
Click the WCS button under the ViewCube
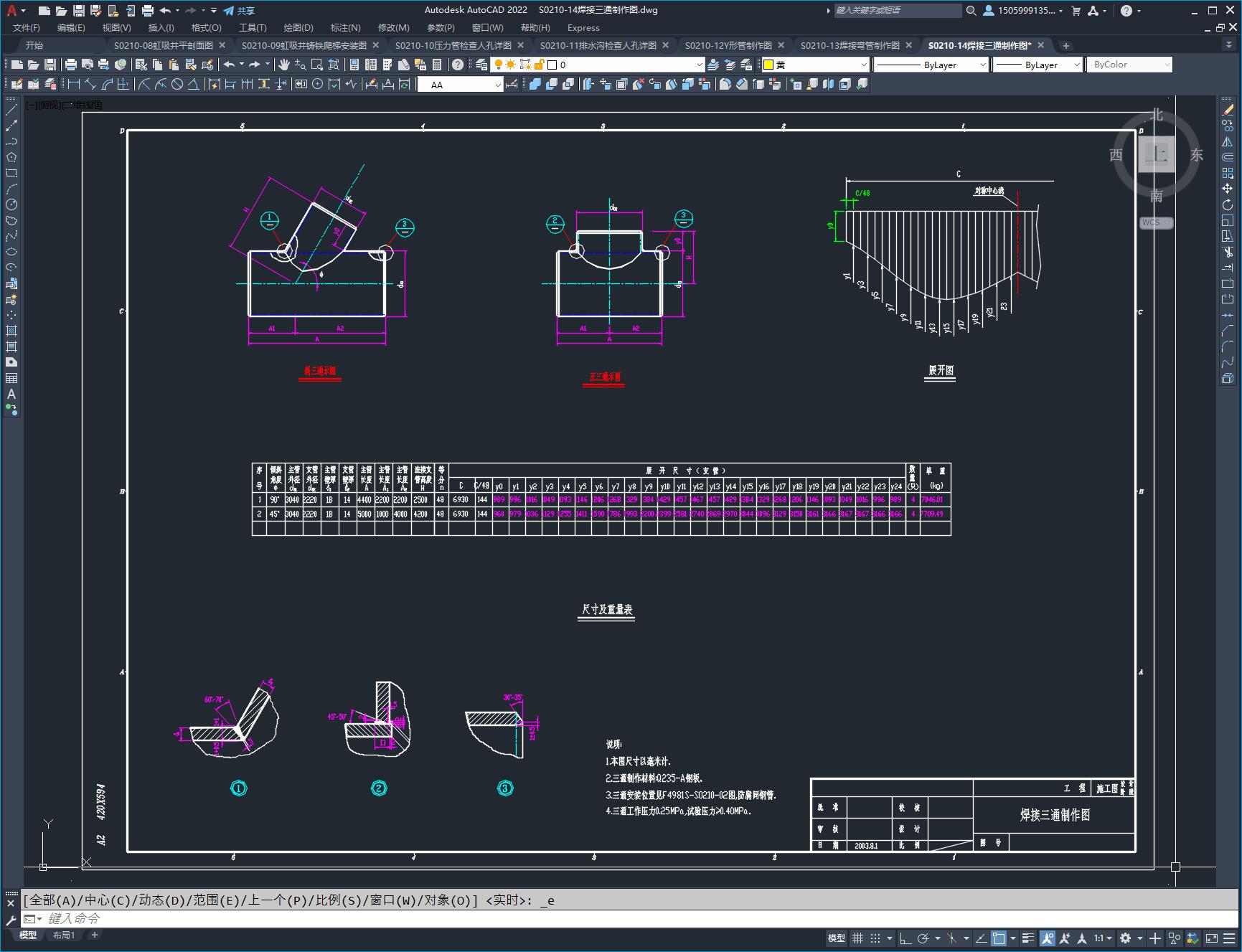(x=1155, y=222)
